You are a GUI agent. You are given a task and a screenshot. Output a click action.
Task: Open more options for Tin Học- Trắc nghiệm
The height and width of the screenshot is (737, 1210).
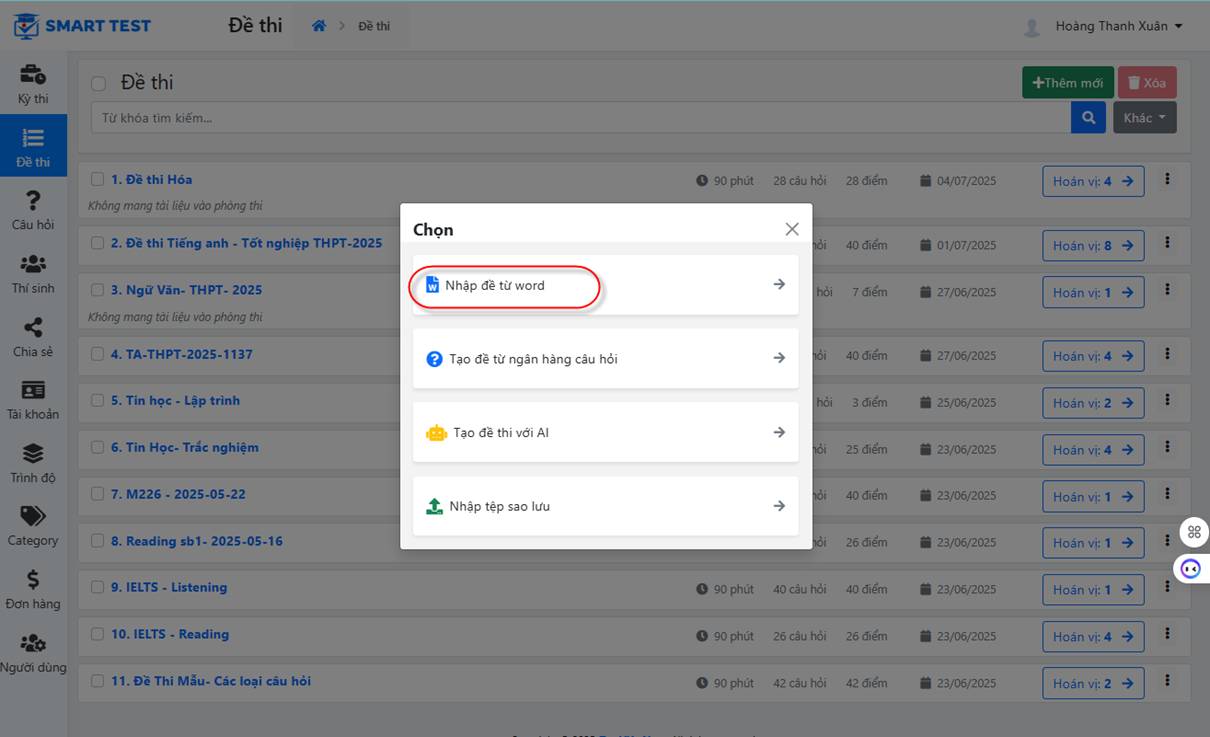pyautogui.click(x=1167, y=447)
